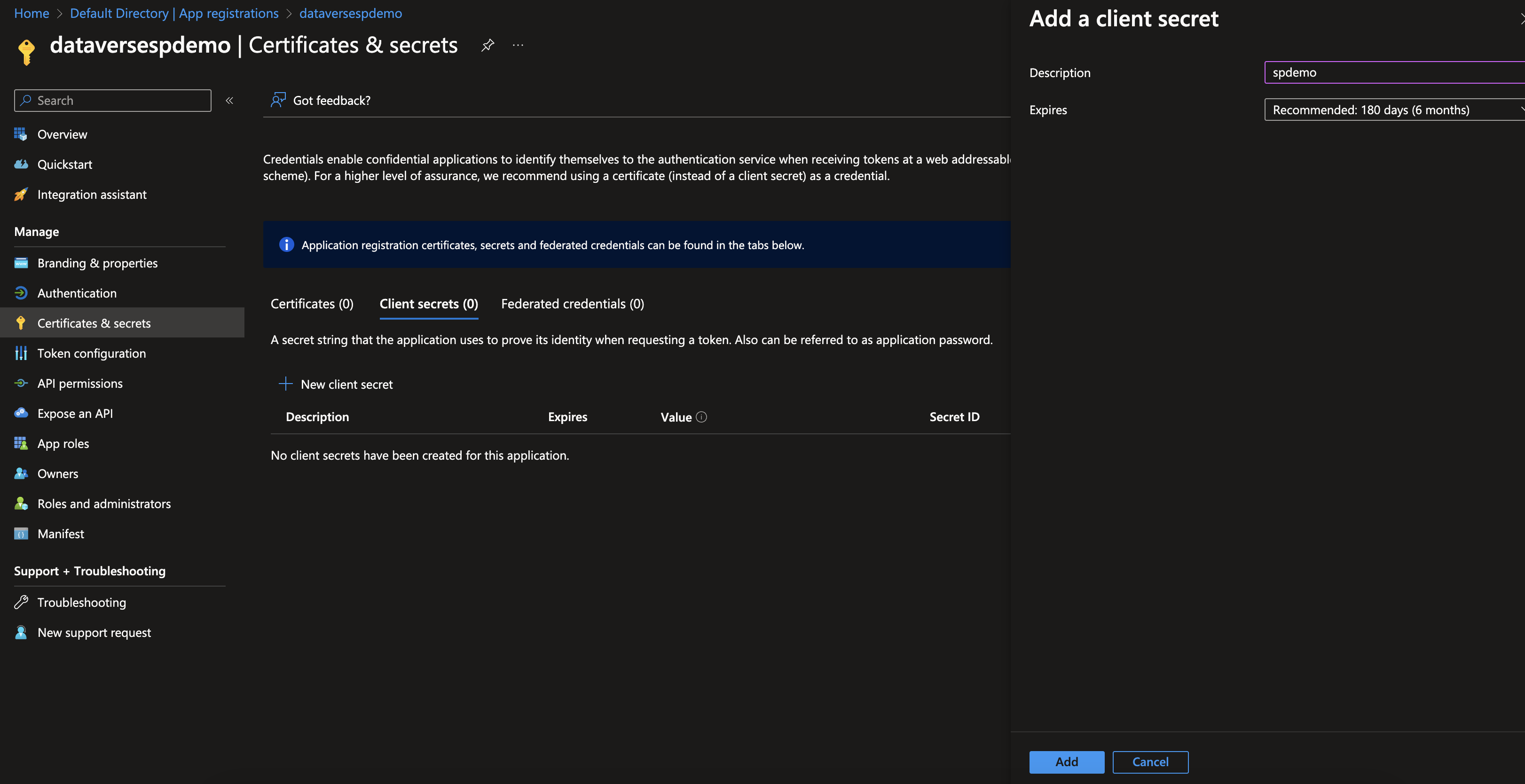This screenshot has height=784, width=1525.
Task: Select the Client secrets (0) tab
Action: (x=429, y=304)
